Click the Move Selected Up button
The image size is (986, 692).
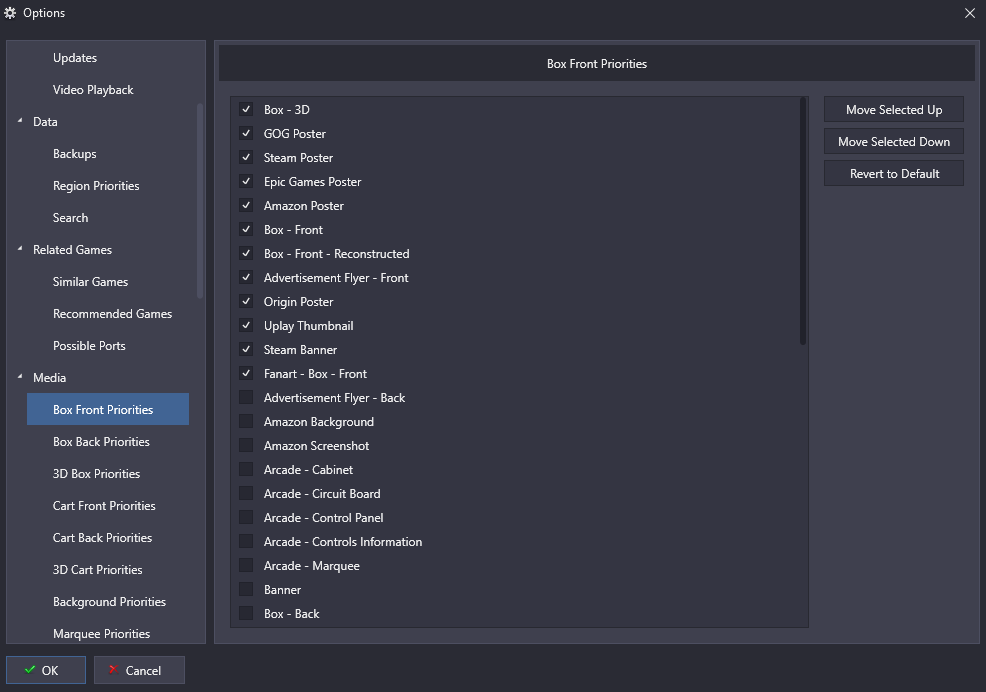point(894,109)
